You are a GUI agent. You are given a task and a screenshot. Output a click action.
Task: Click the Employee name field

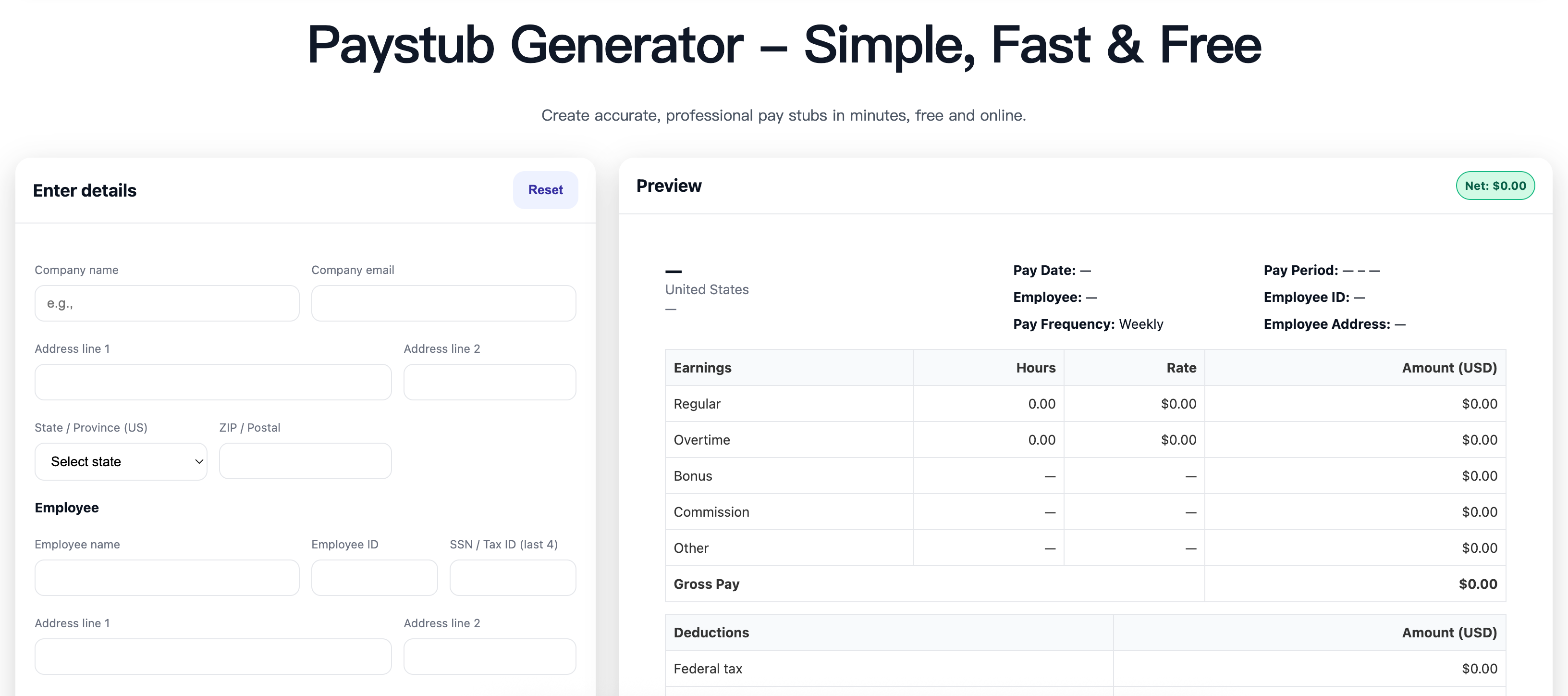167,578
